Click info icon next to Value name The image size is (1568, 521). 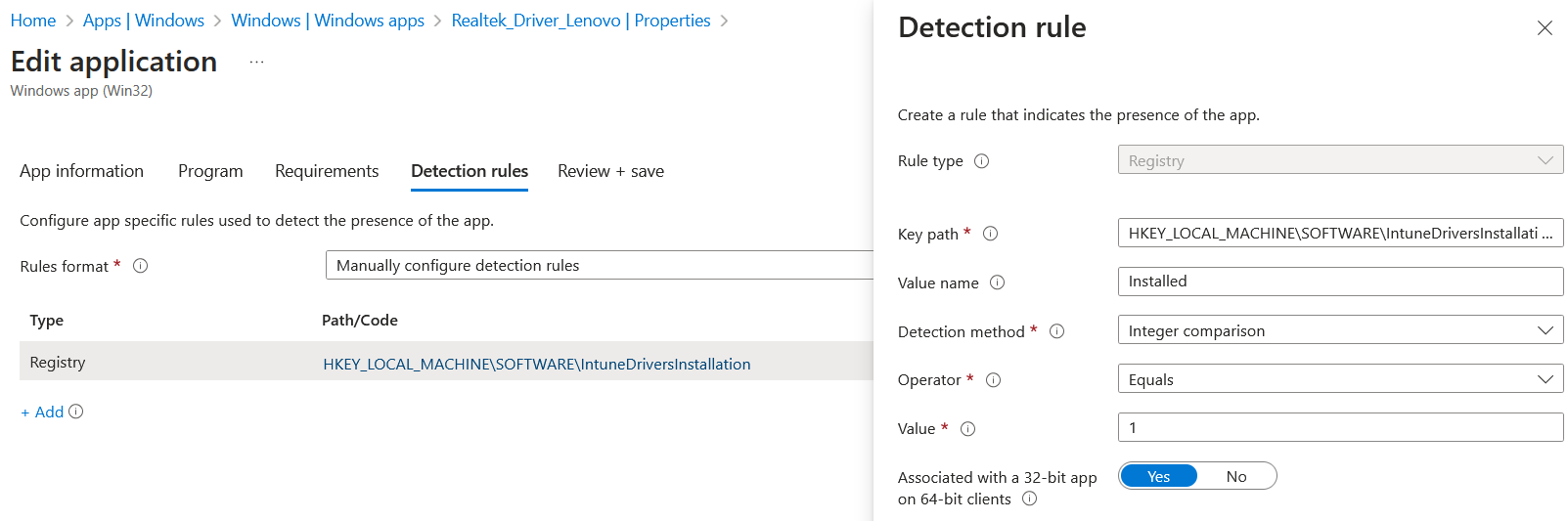pyautogui.click(x=998, y=282)
